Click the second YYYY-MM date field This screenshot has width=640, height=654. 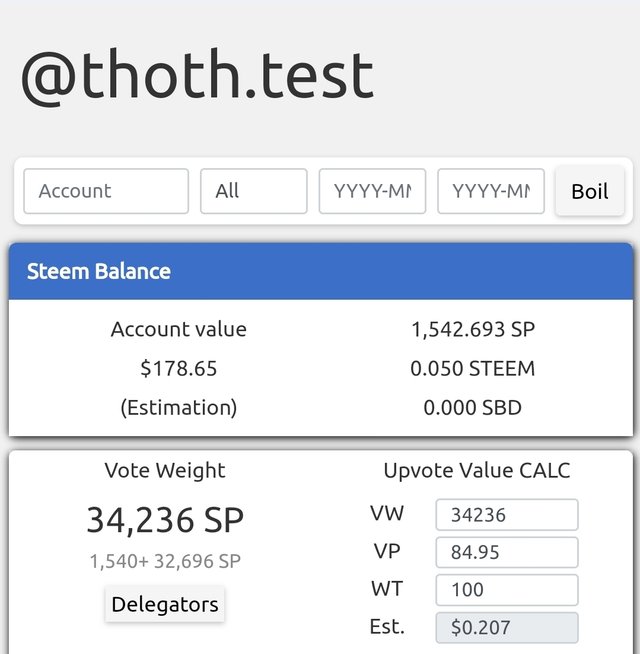point(491,191)
